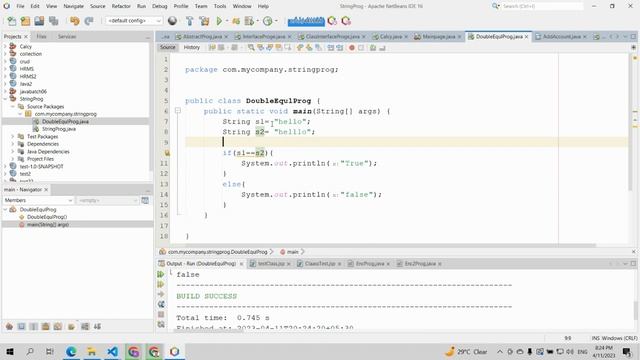Viewport: 640px width, 360px height.
Task: Click the New Project toolbar icon
Action: click(25, 21)
